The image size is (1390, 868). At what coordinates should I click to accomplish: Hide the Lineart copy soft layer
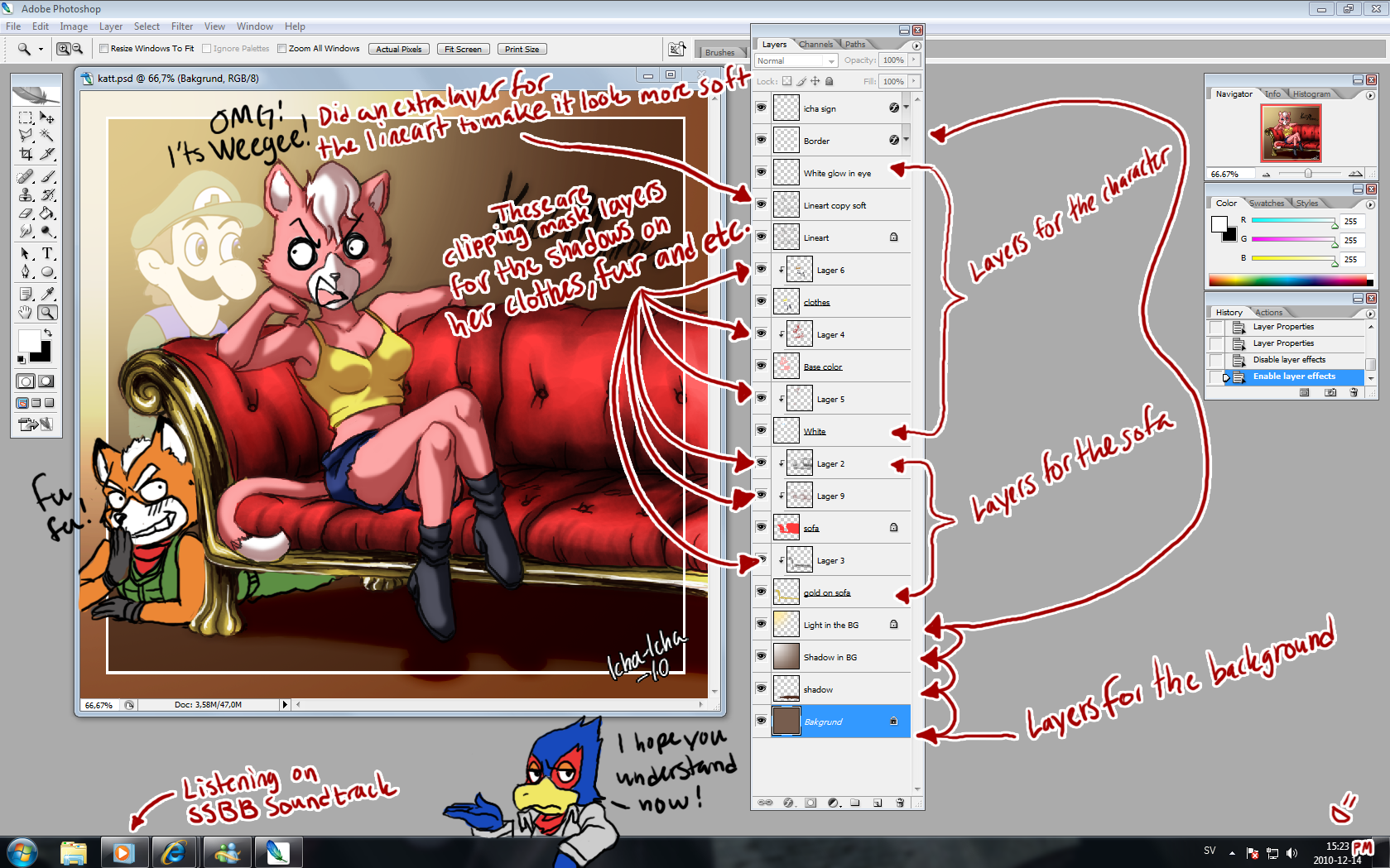coord(761,204)
